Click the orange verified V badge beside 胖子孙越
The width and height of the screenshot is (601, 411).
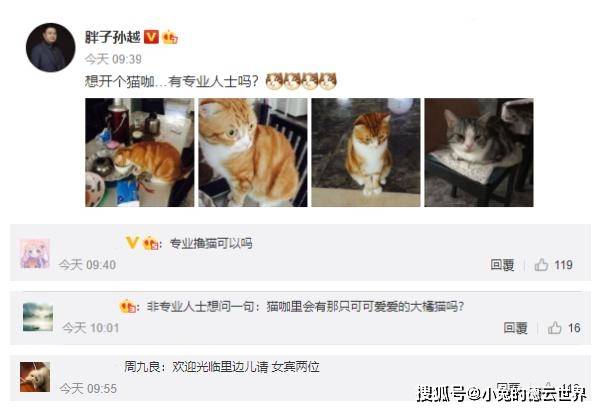(x=151, y=37)
